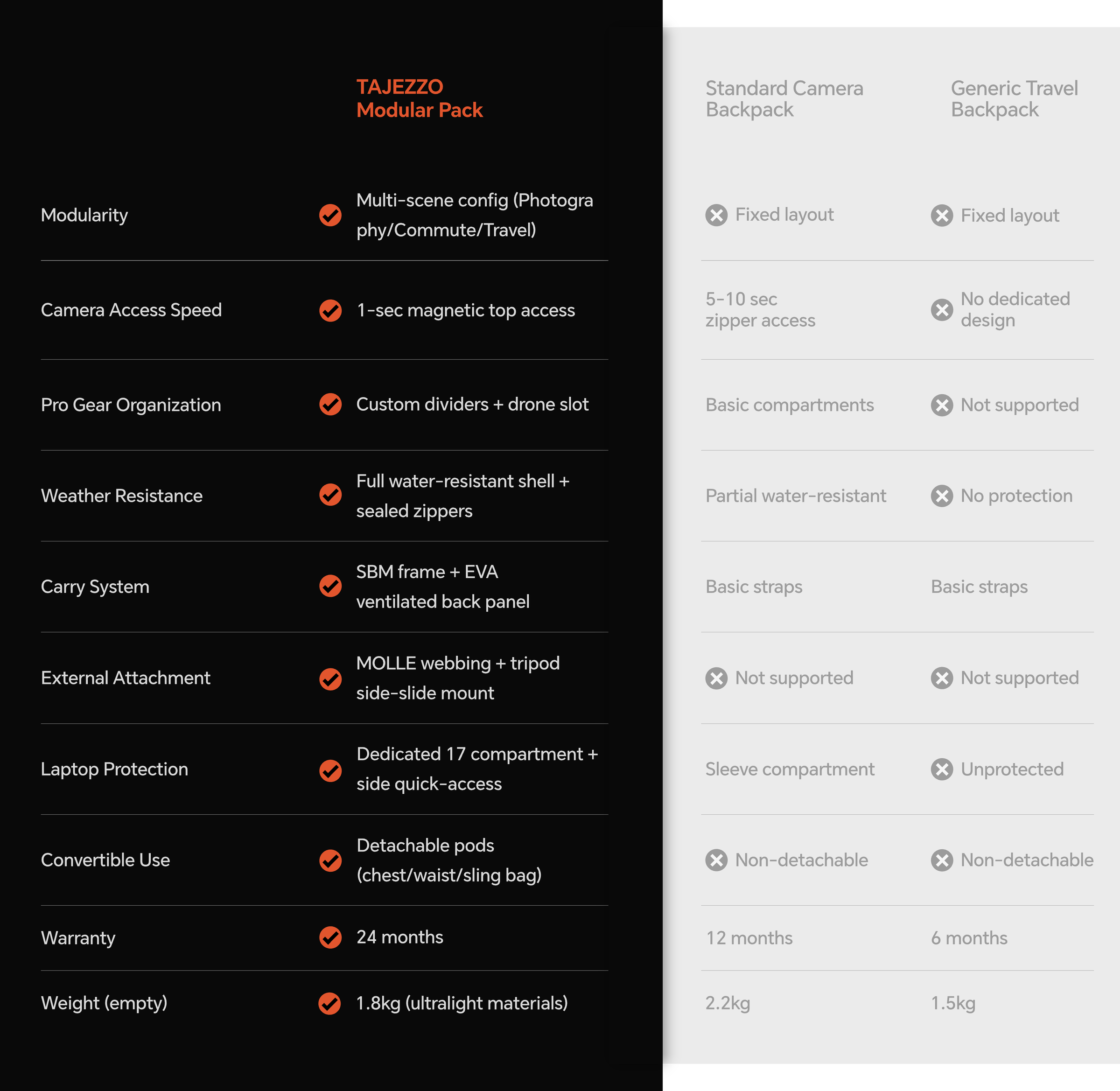This screenshot has height=1091, width=1120.
Task: Click the checkmark in the Warranty row
Action: point(330,937)
